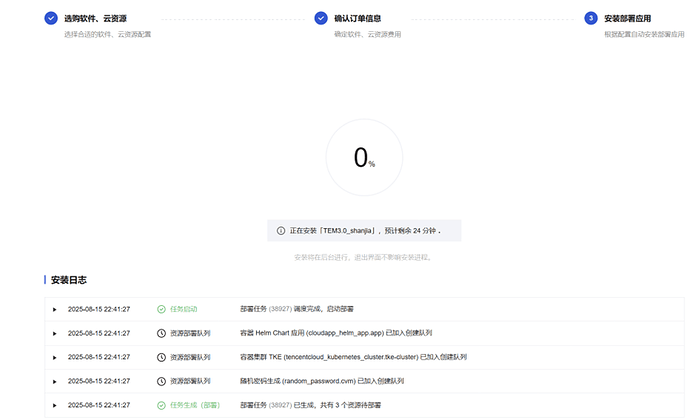
Task: Click the 任务启动 status label
Action: tap(184, 309)
